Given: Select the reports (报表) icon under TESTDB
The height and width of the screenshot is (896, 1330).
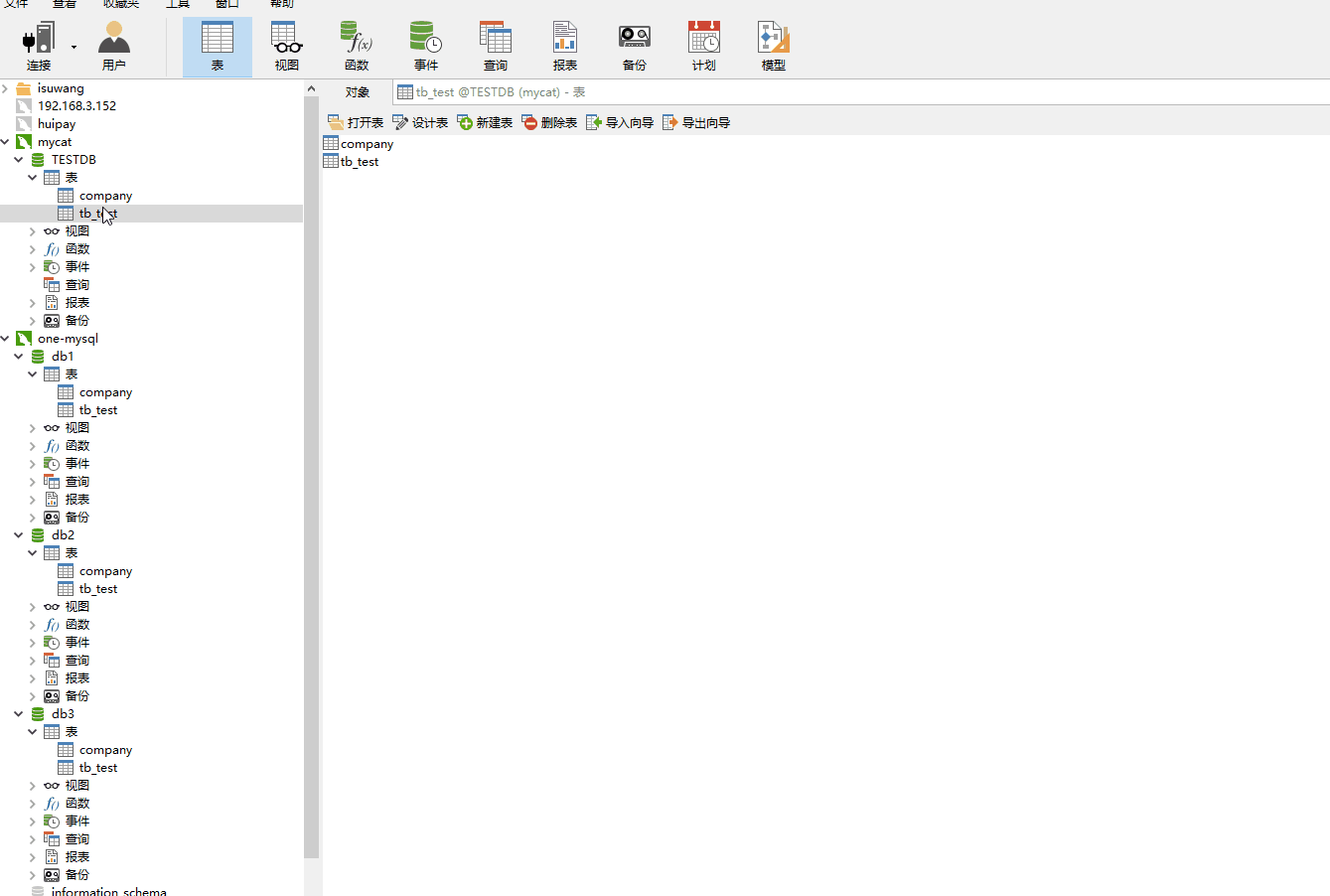Looking at the screenshot, I should (52, 303).
